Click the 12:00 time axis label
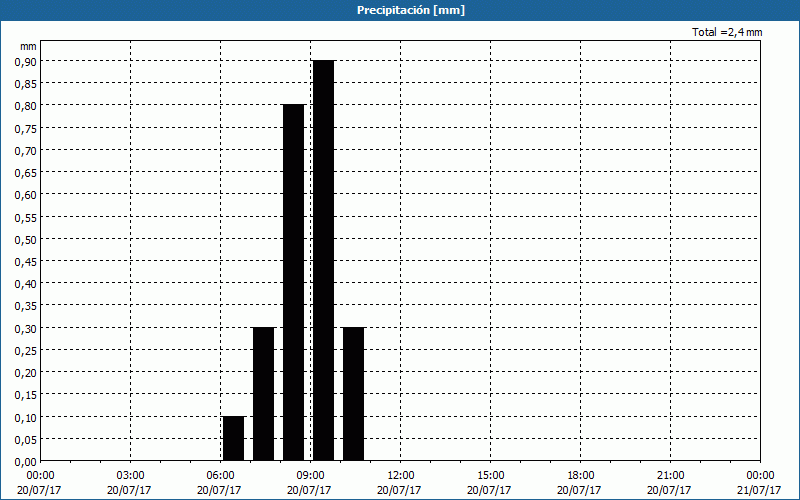This screenshot has height=500, width=800. (401, 476)
